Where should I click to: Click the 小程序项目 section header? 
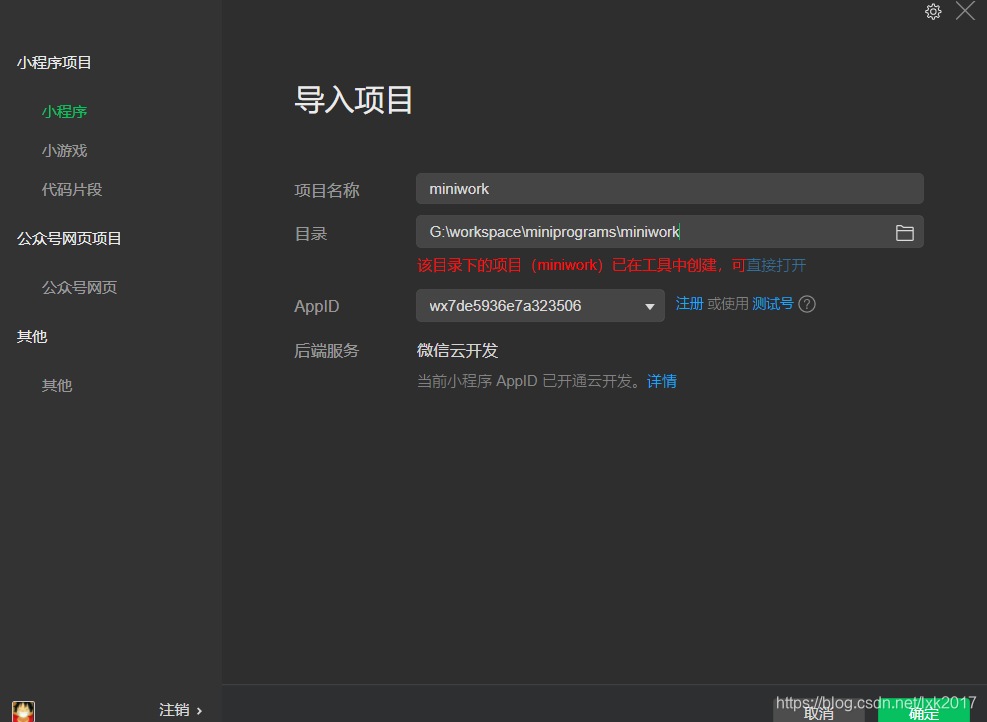[x=54, y=63]
